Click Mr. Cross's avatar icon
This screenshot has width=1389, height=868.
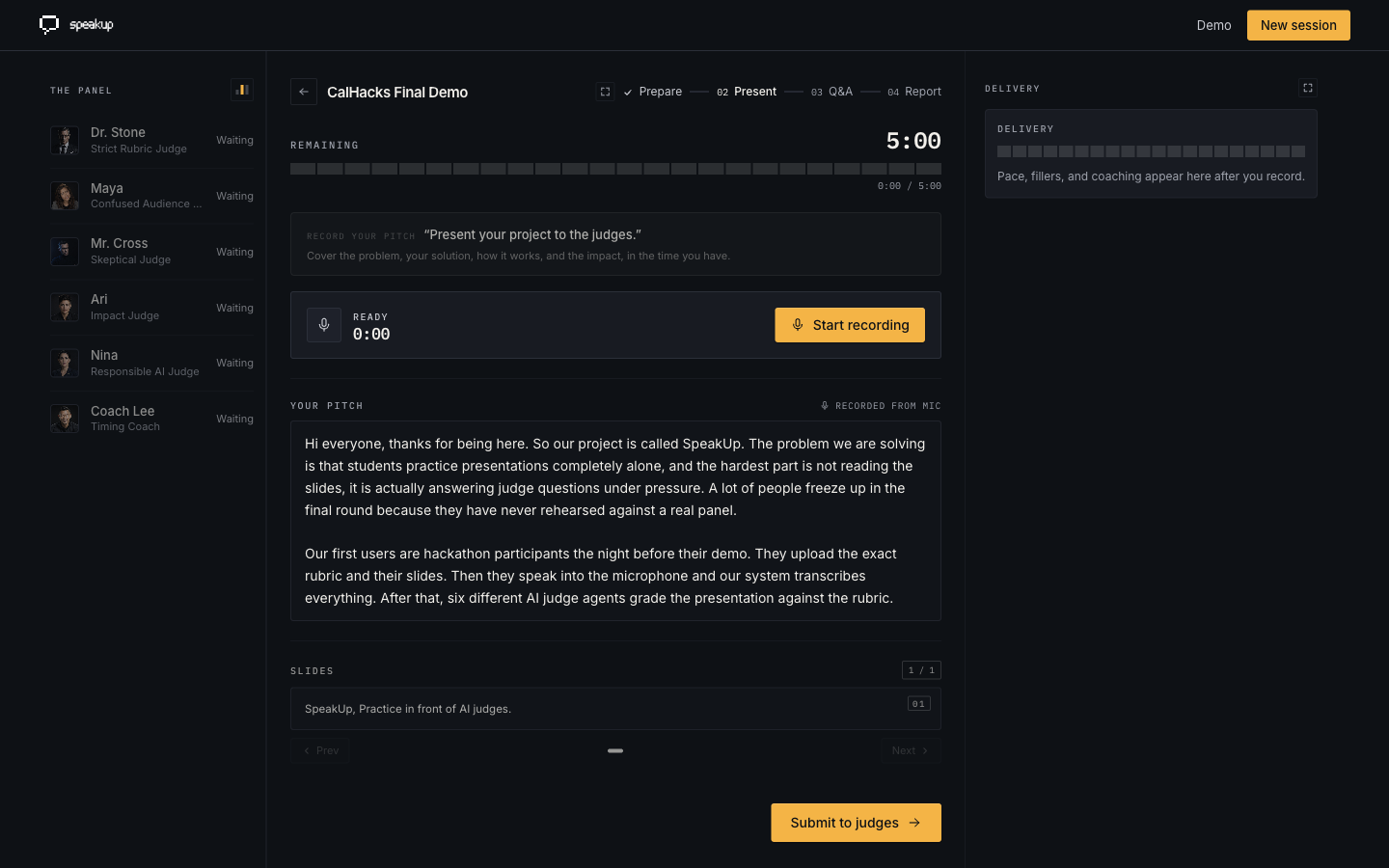[x=65, y=252]
